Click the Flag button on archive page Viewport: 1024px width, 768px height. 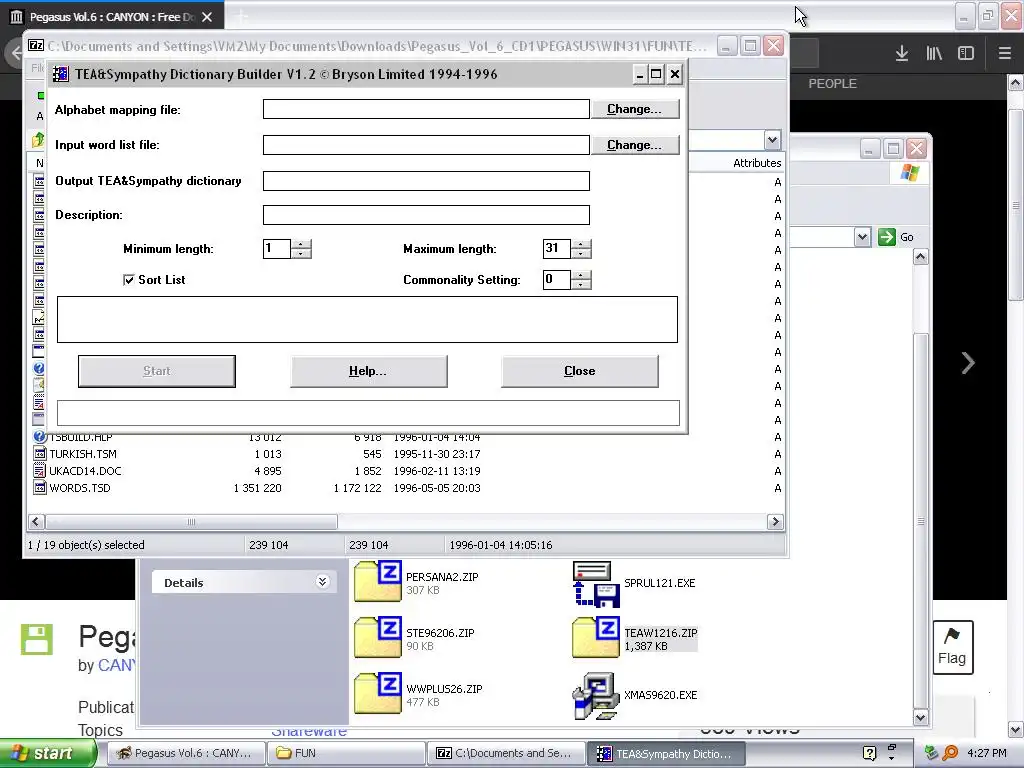952,647
